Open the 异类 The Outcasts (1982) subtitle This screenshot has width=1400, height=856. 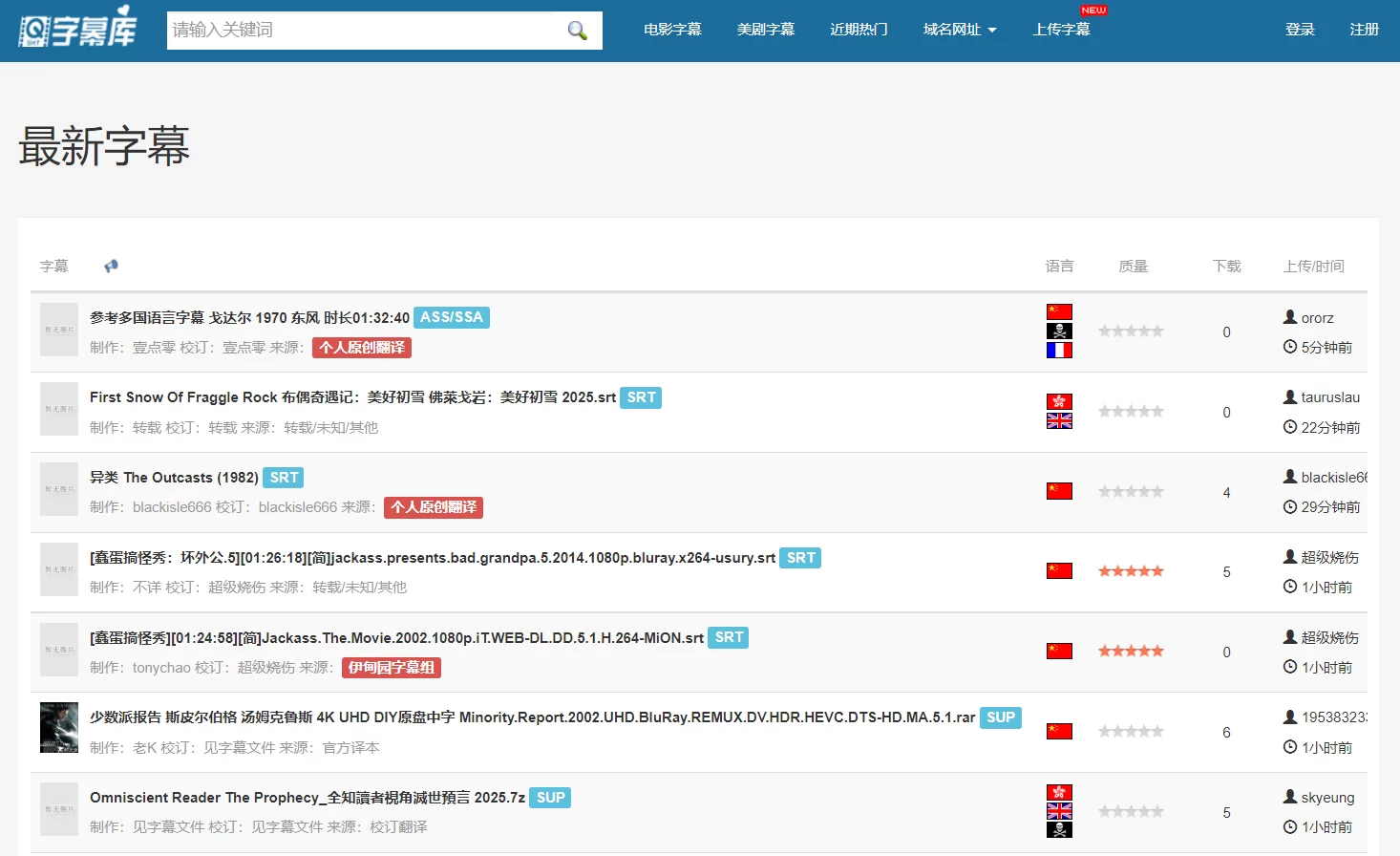(x=174, y=478)
